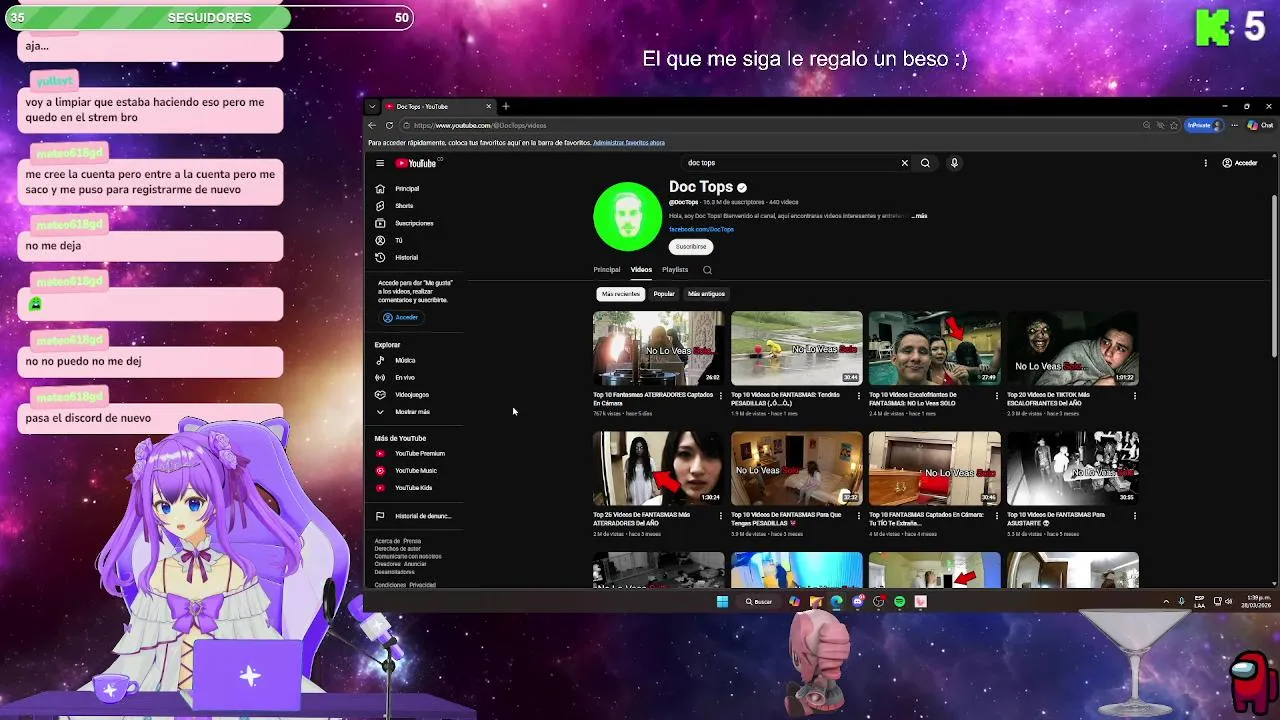
Task: Open options for Top 10 Fantasmas ATERRADORES video
Action: [x=721, y=395]
